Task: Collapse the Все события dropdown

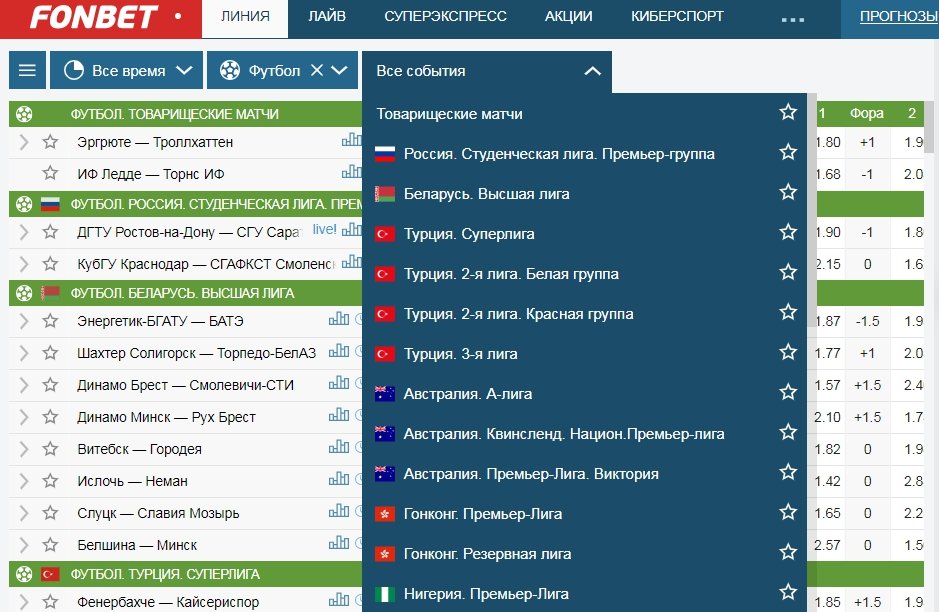Action: (x=592, y=71)
